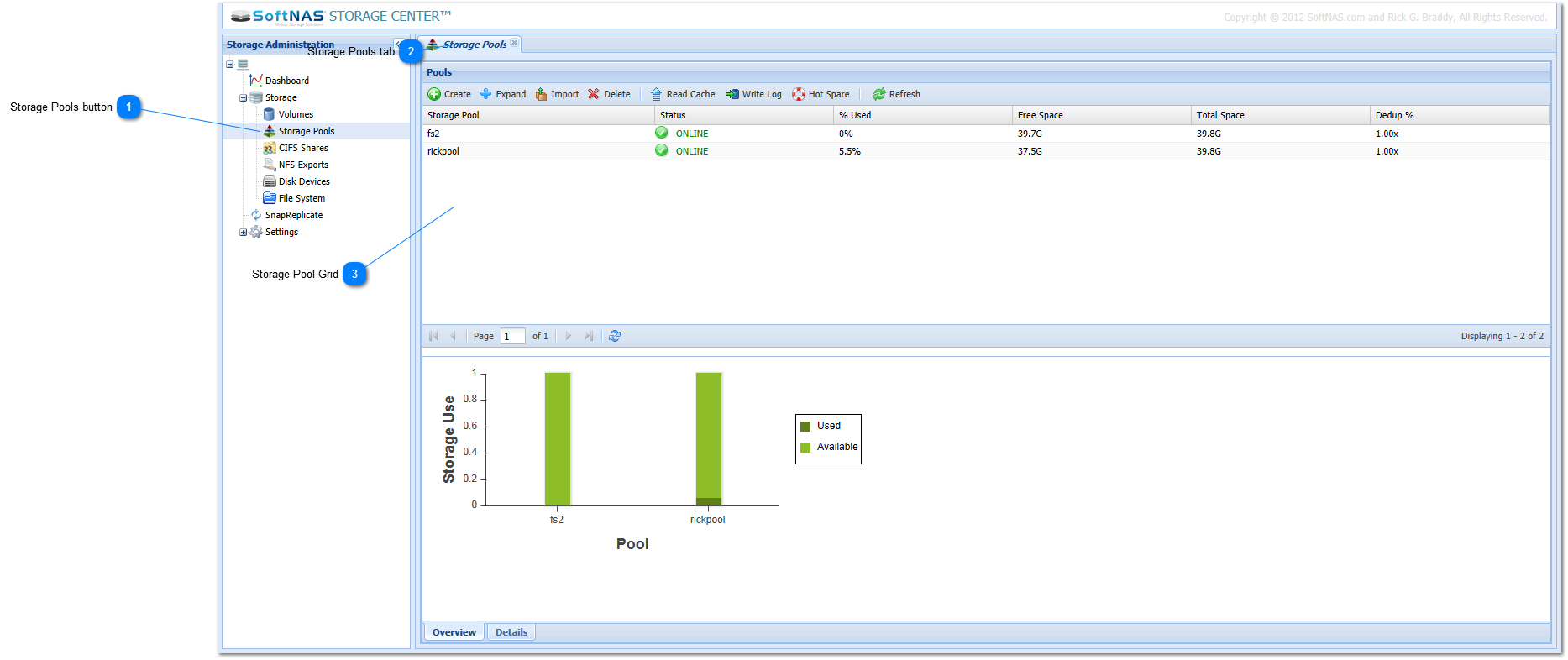Screen dimensions: 1568x660
Task: Add a Hot Spare disk
Action: (821, 94)
